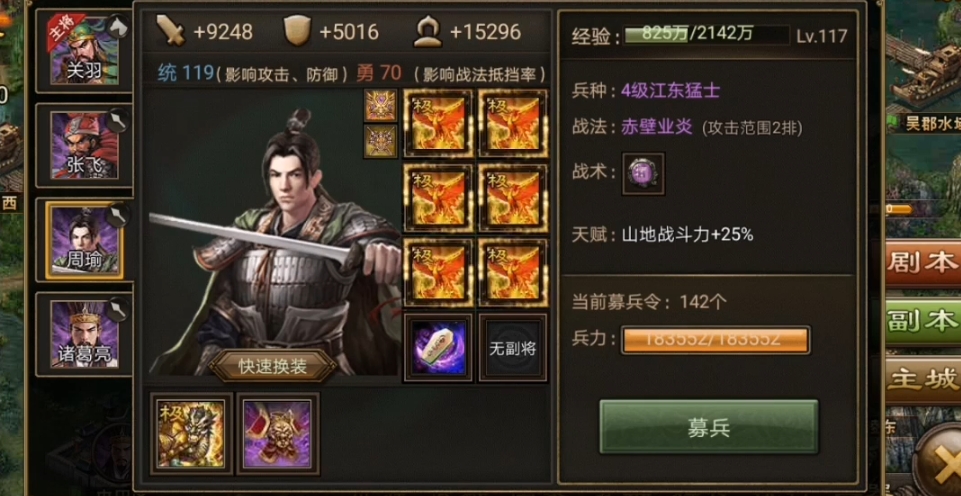Click the orange 兵力 troop bar

pyautogui.click(x=715, y=340)
